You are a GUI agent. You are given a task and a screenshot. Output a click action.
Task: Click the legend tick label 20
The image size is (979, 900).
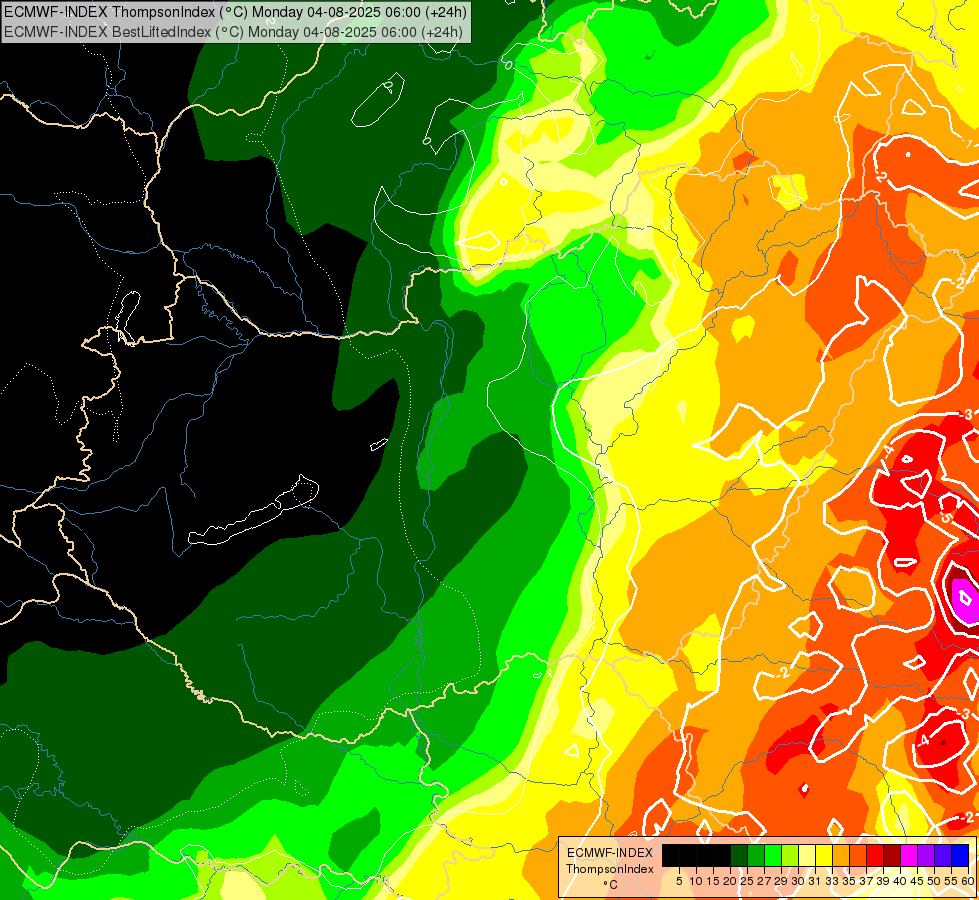point(730,881)
